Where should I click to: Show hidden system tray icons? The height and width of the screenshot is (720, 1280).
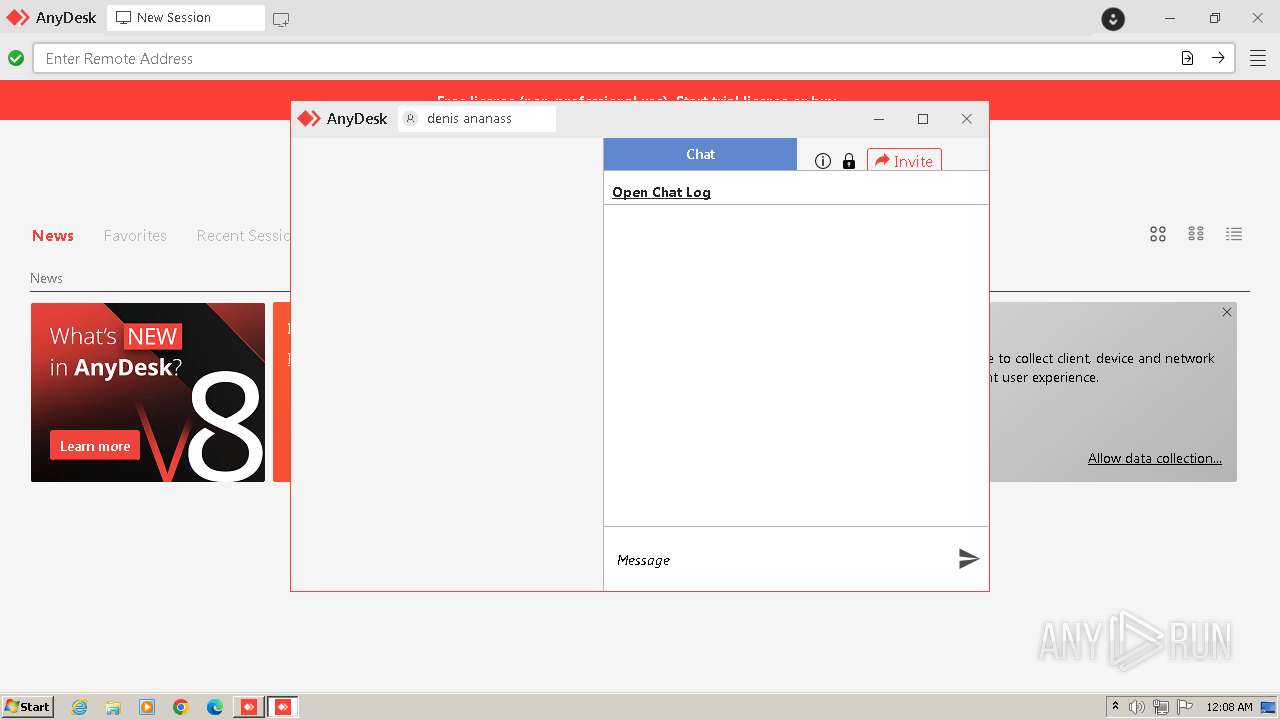[x=1115, y=706]
